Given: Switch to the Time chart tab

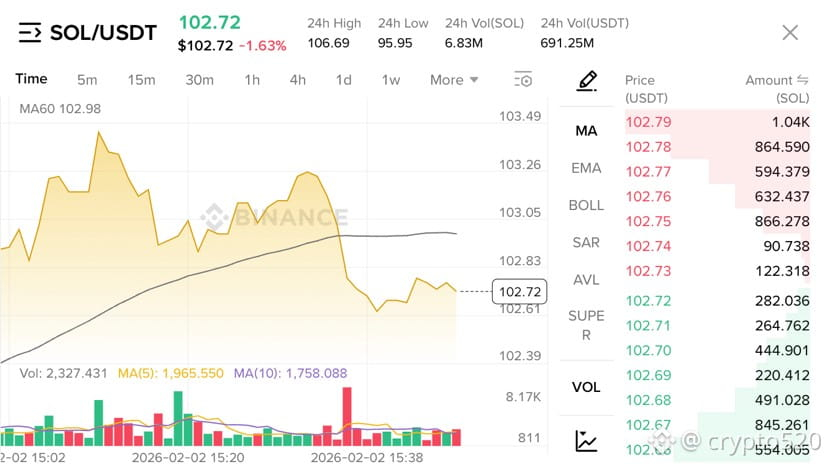Looking at the screenshot, I should click(31, 79).
